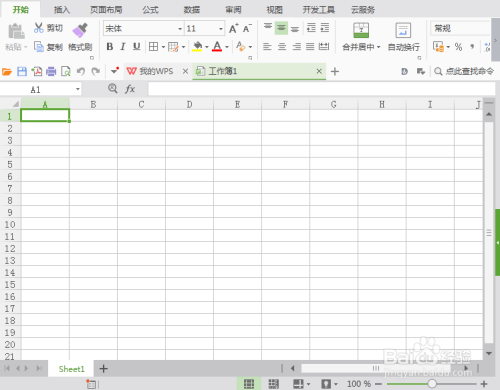
Task: Select the Sheet1 worksheet tab
Action: click(x=71, y=369)
